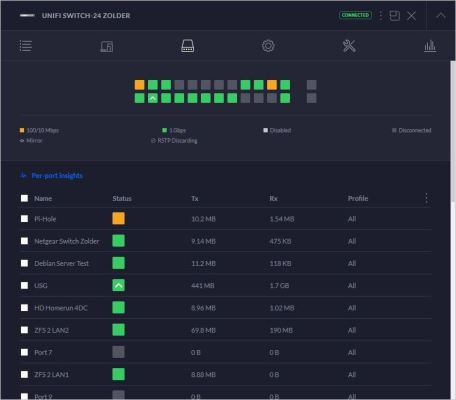The width and height of the screenshot is (456, 400).
Task: Open the Statistics bar chart tab
Action: pyautogui.click(x=430, y=46)
